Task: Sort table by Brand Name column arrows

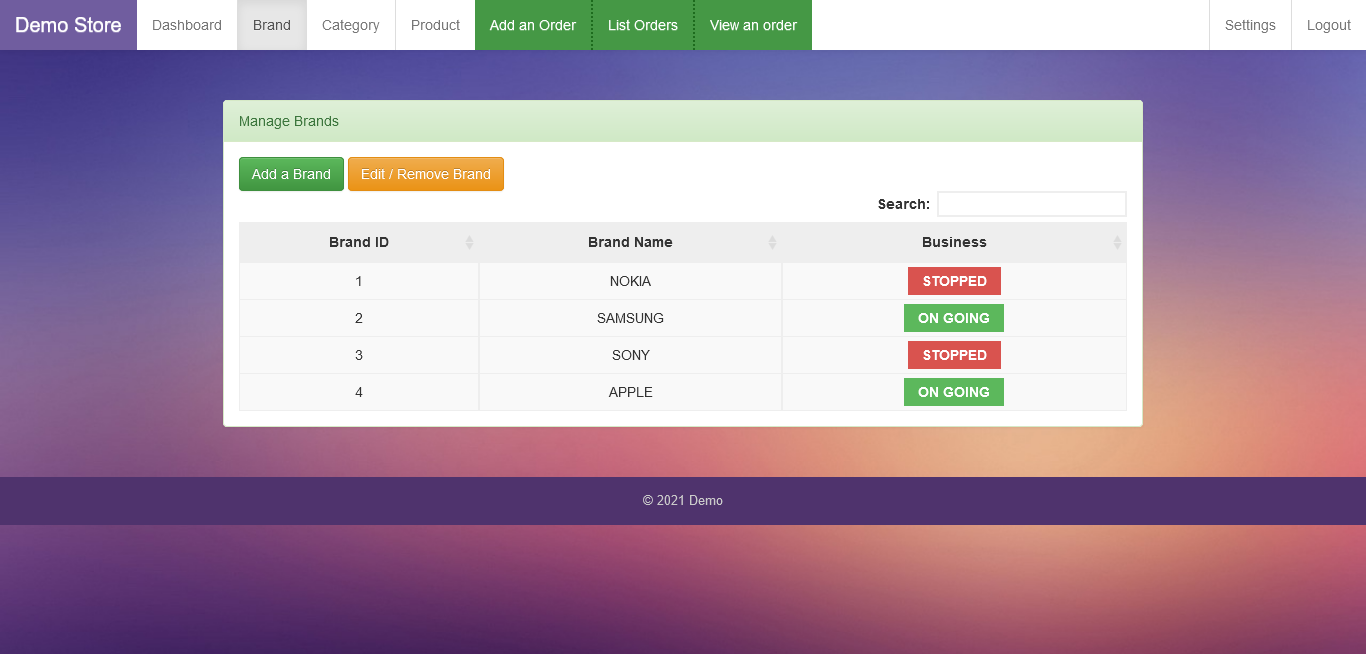Action: click(772, 242)
